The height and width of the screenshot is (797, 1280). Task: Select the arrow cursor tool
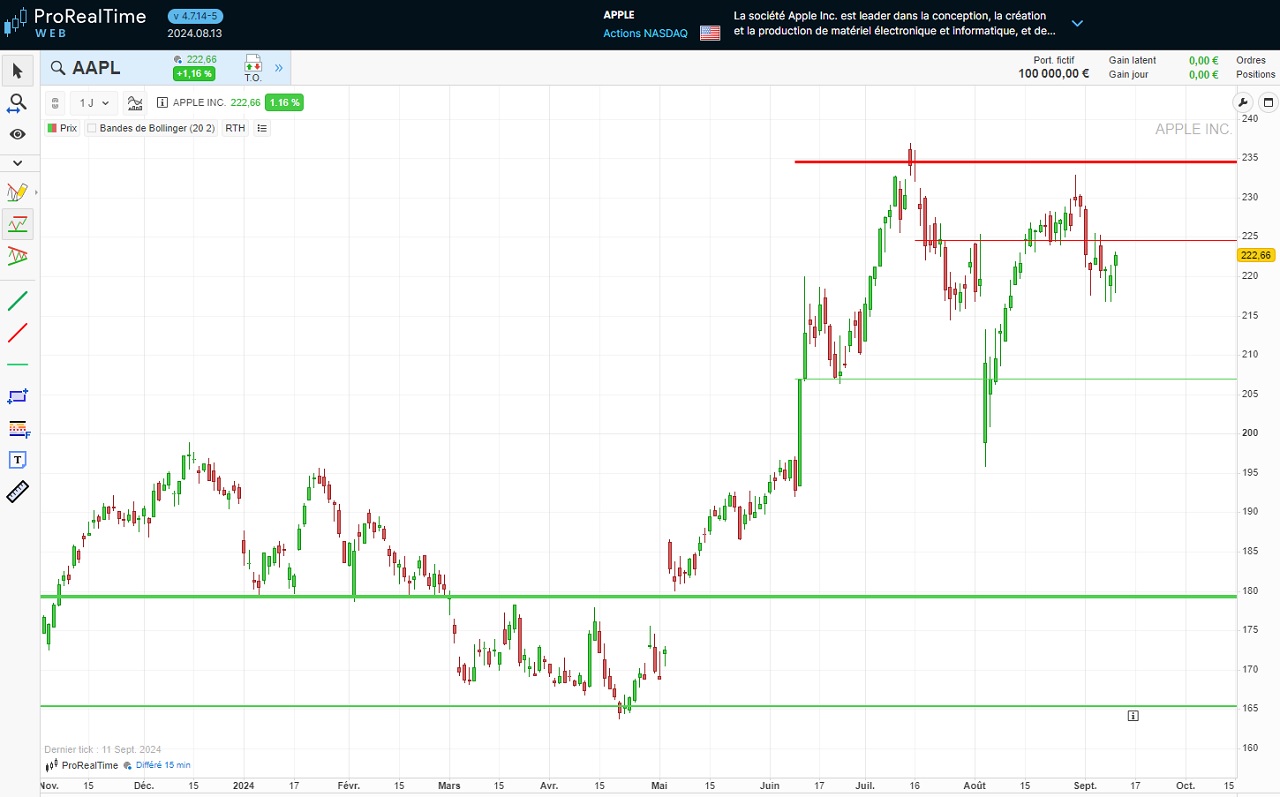[17, 71]
